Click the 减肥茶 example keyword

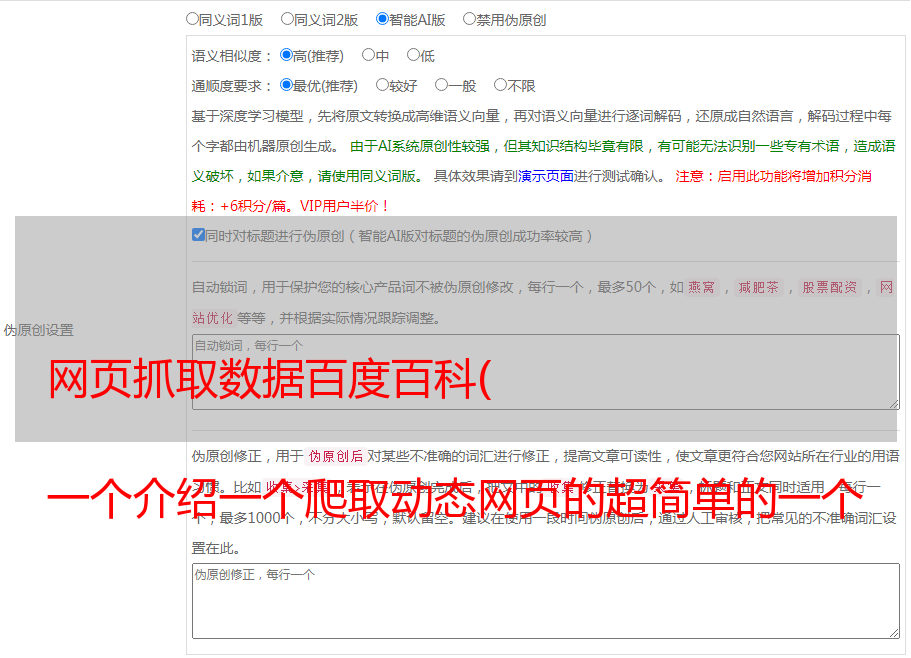click(x=759, y=287)
